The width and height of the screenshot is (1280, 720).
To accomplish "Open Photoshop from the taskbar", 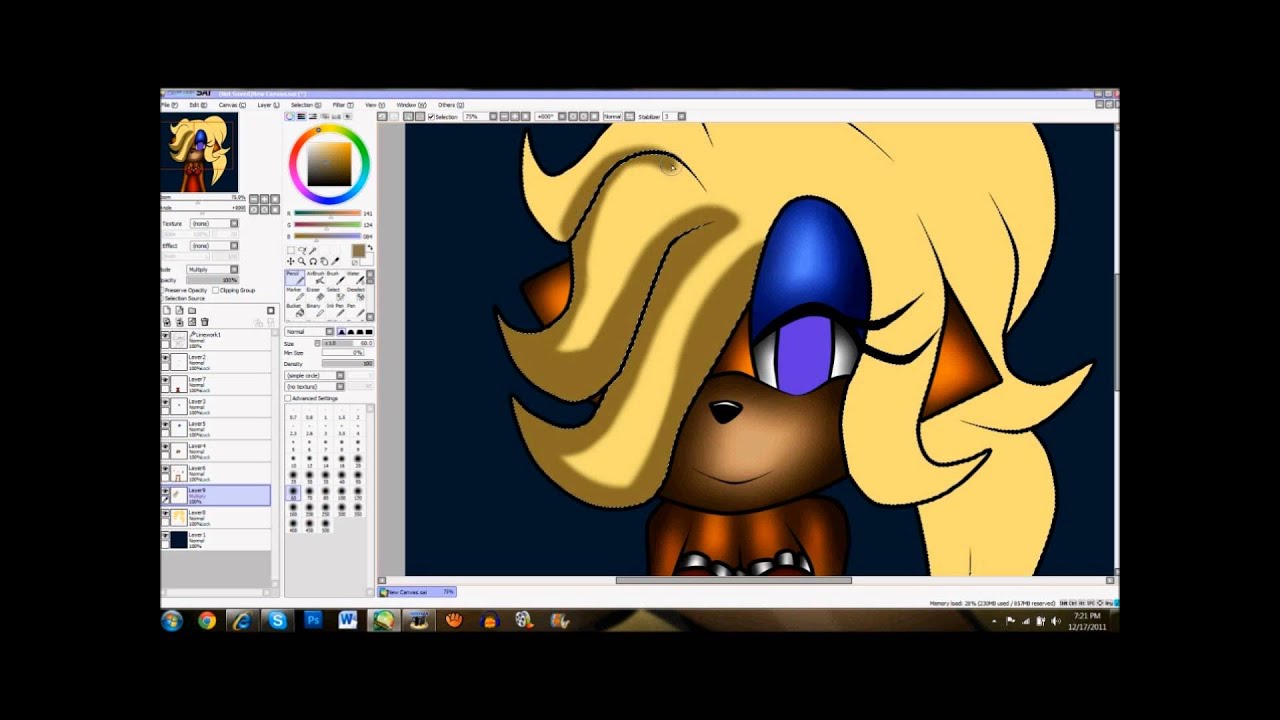I will pos(312,620).
